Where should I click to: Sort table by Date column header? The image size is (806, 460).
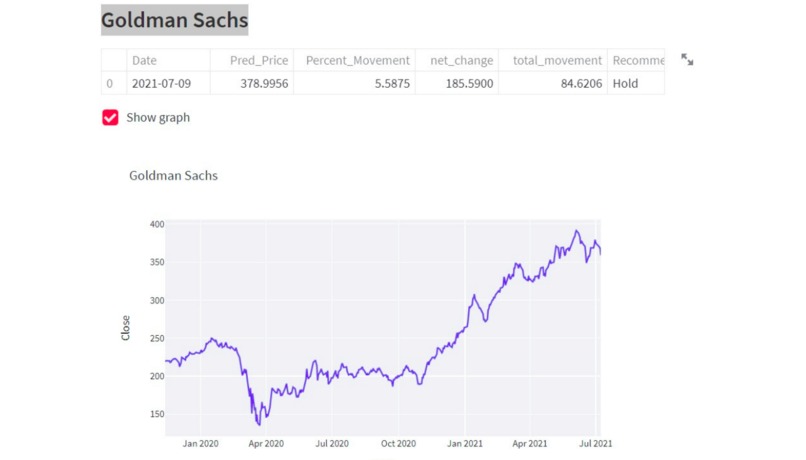[x=168, y=60]
